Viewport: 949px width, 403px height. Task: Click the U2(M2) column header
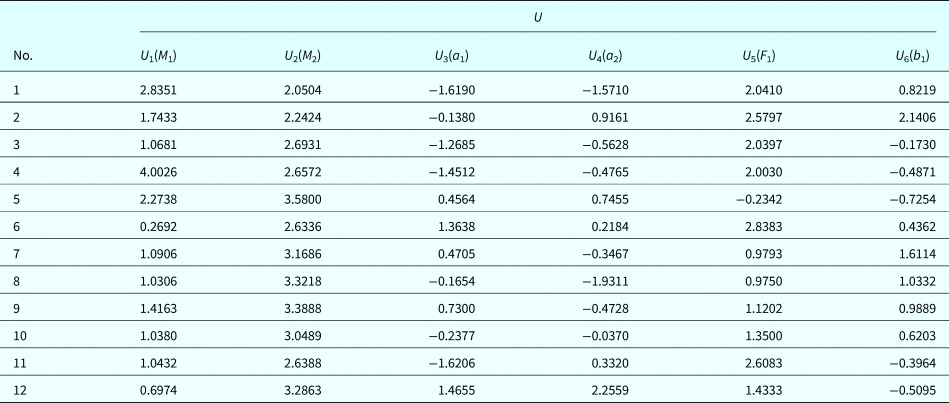click(302, 56)
